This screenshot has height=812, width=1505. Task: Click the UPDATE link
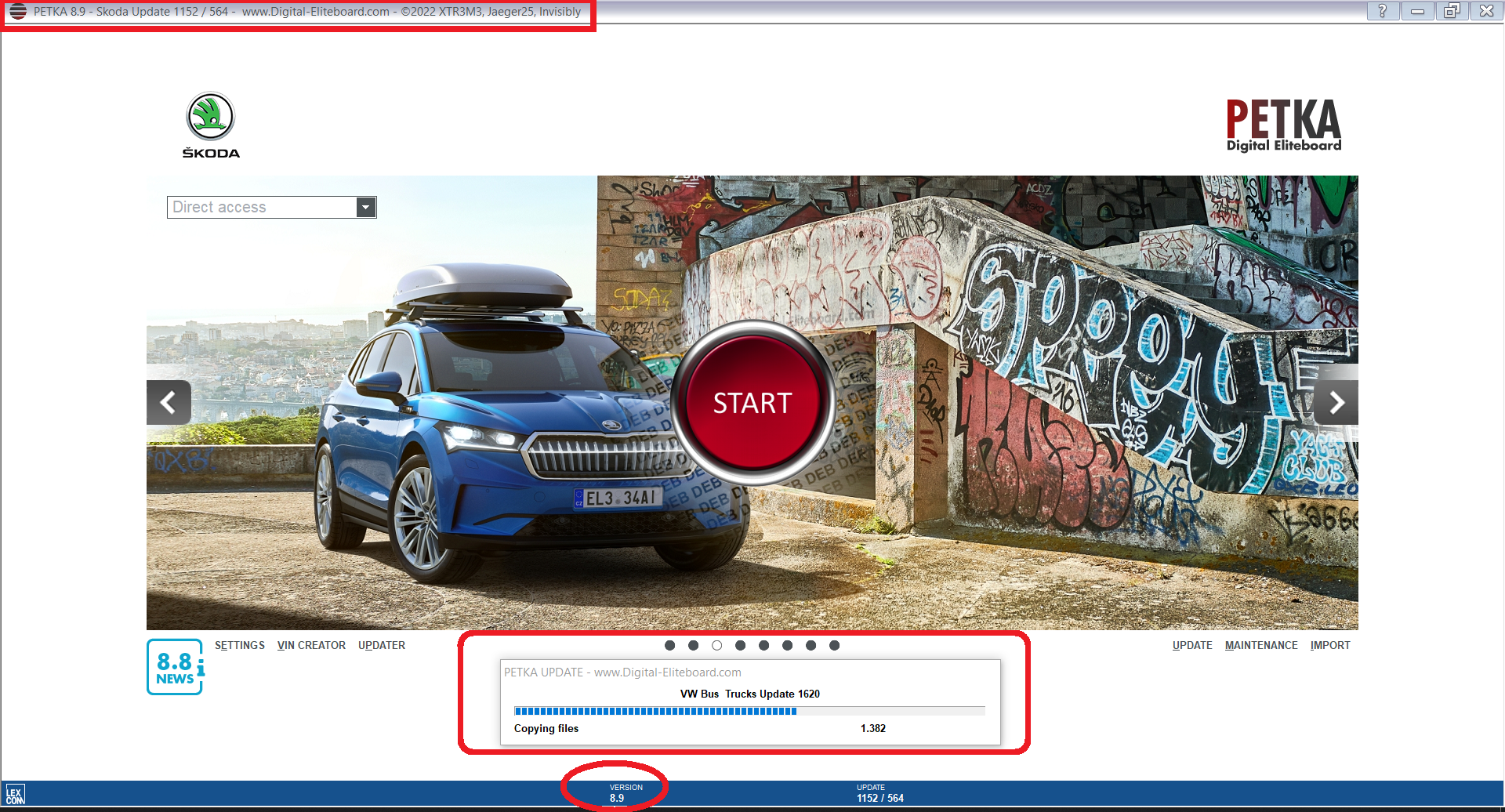[x=1192, y=645]
